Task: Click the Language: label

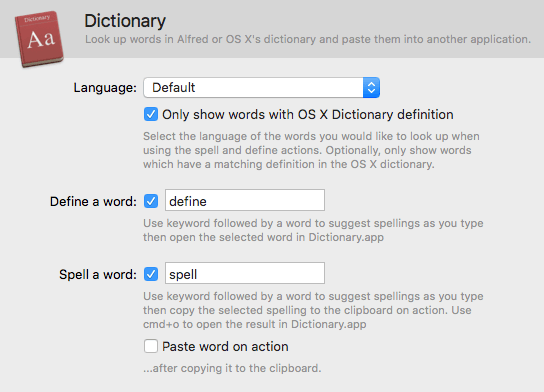Action: tap(105, 87)
